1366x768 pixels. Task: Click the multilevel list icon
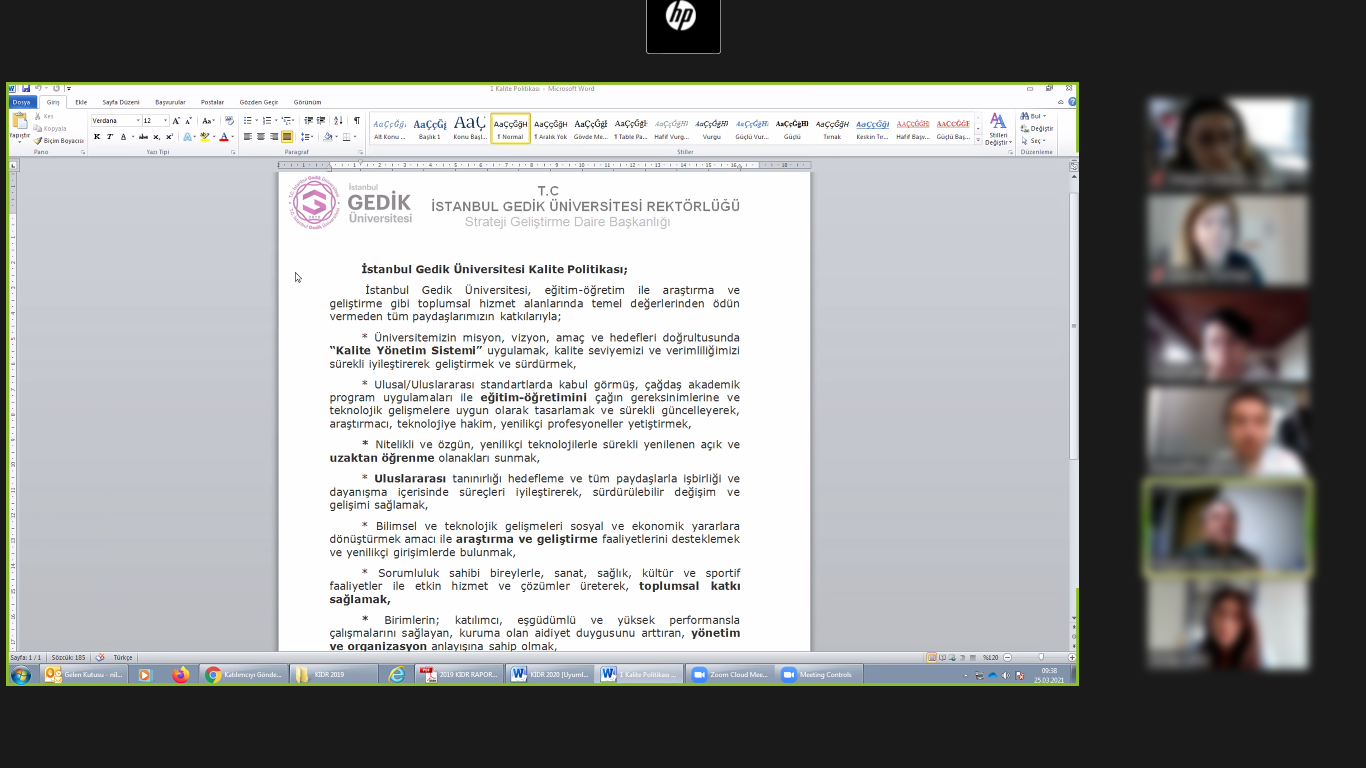point(286,121)
